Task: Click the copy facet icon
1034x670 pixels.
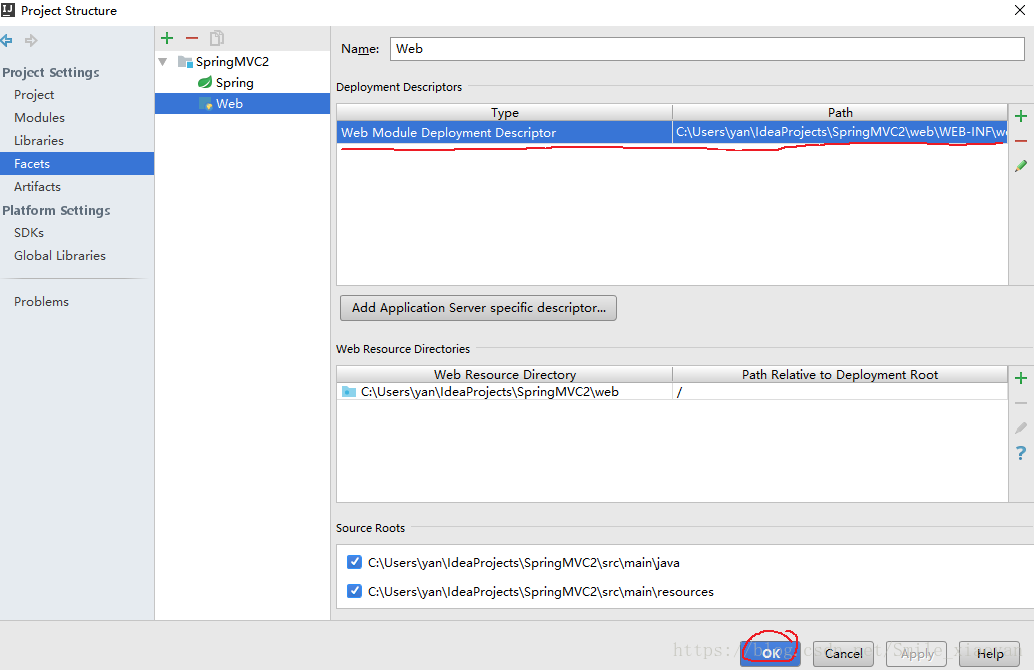Action: tap(216, 38)
